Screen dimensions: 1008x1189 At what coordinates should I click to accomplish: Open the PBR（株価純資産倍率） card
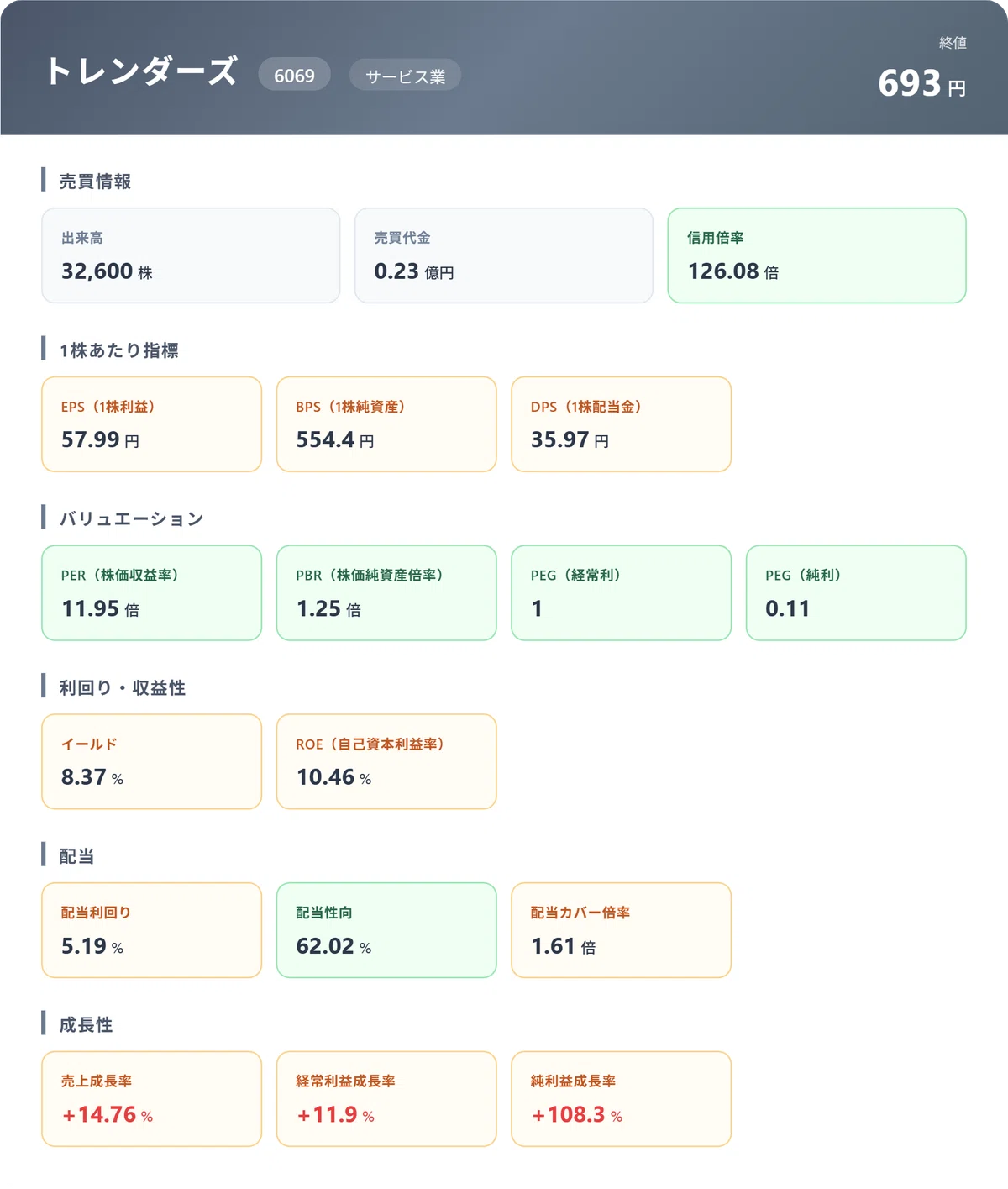click(x=386, y=593)
